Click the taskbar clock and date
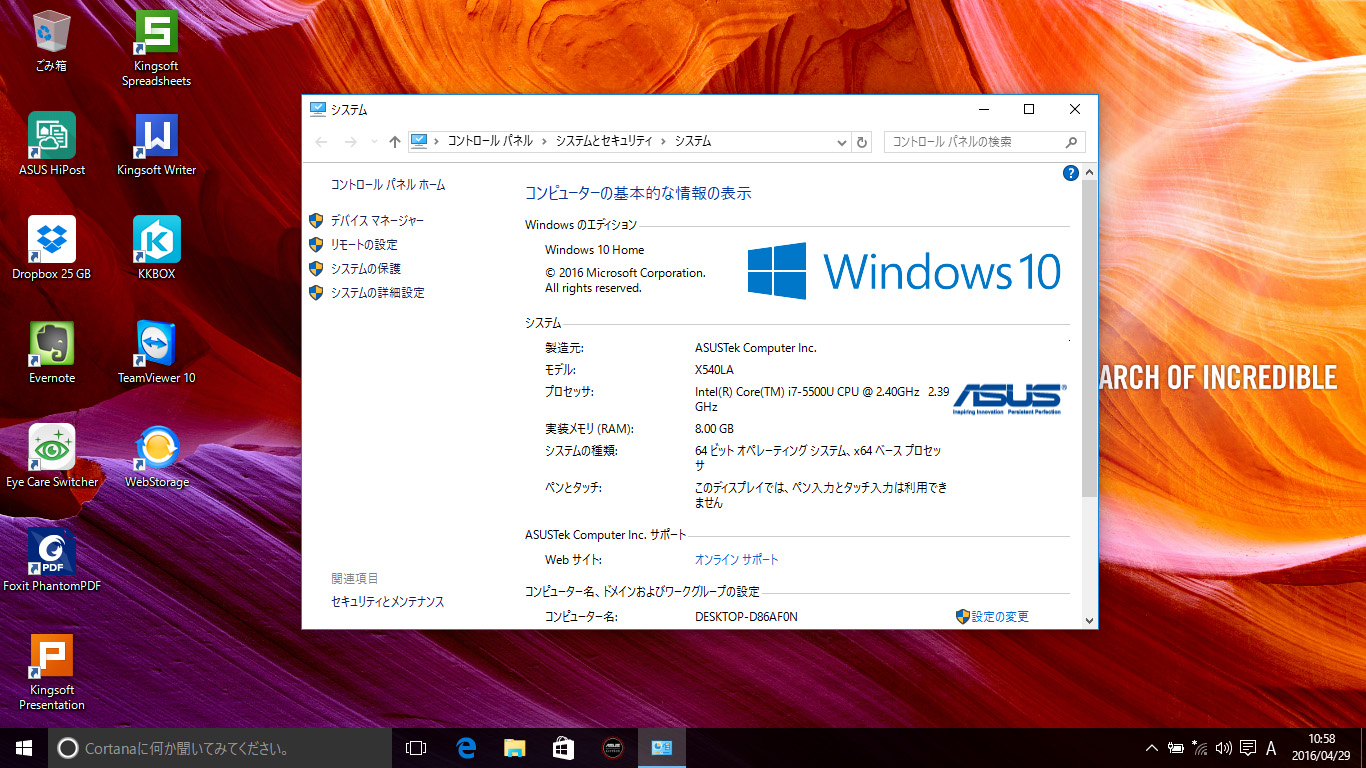 [1321, 748]
